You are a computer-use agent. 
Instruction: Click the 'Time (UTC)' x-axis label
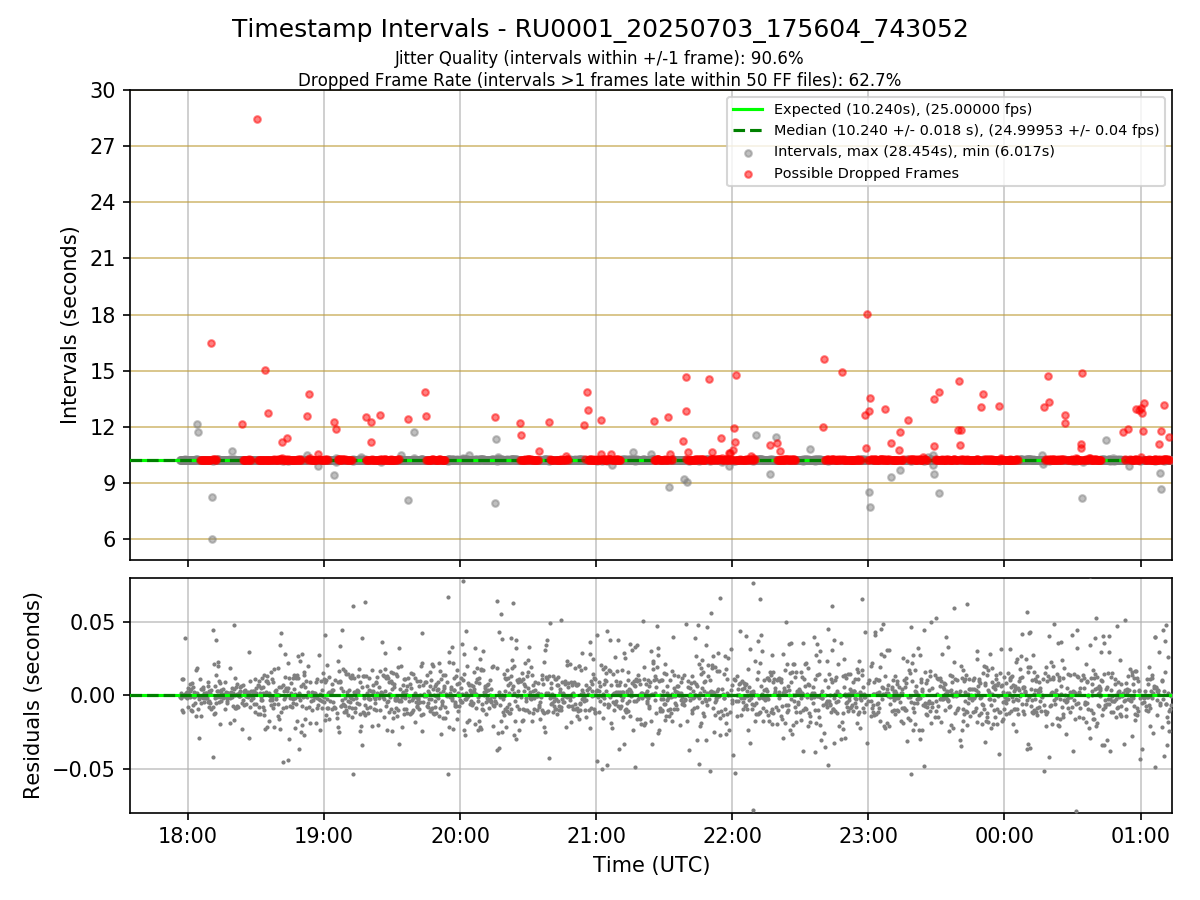(x=651, y=865)
